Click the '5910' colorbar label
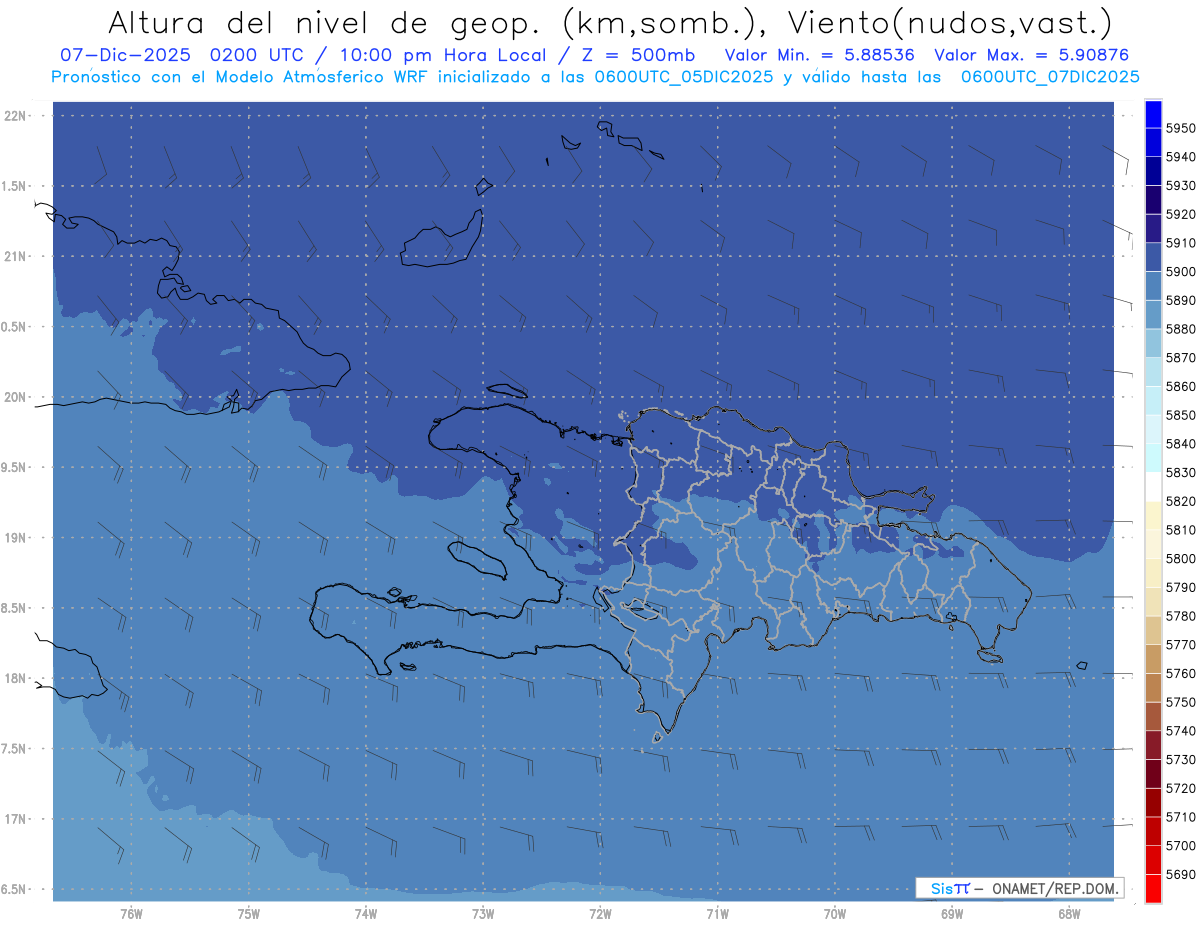The image size is (1200, 927). [x=1180, y=243]
